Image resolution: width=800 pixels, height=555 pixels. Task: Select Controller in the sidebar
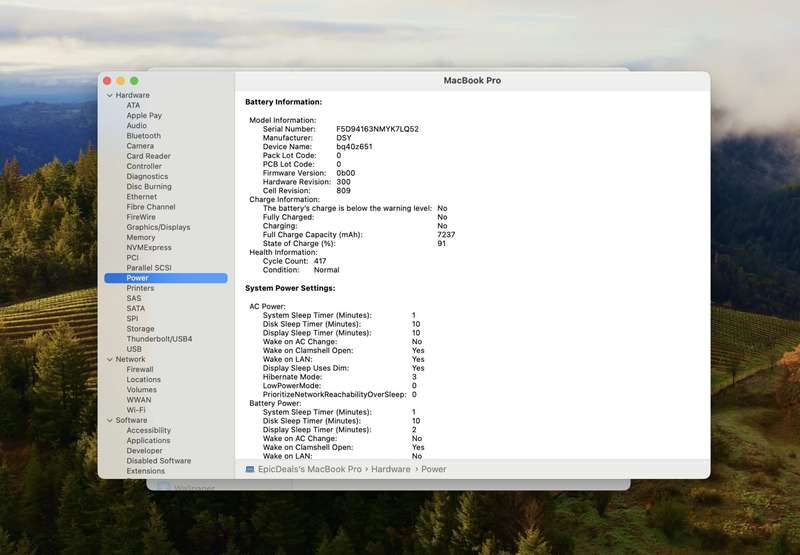point(144,166)
